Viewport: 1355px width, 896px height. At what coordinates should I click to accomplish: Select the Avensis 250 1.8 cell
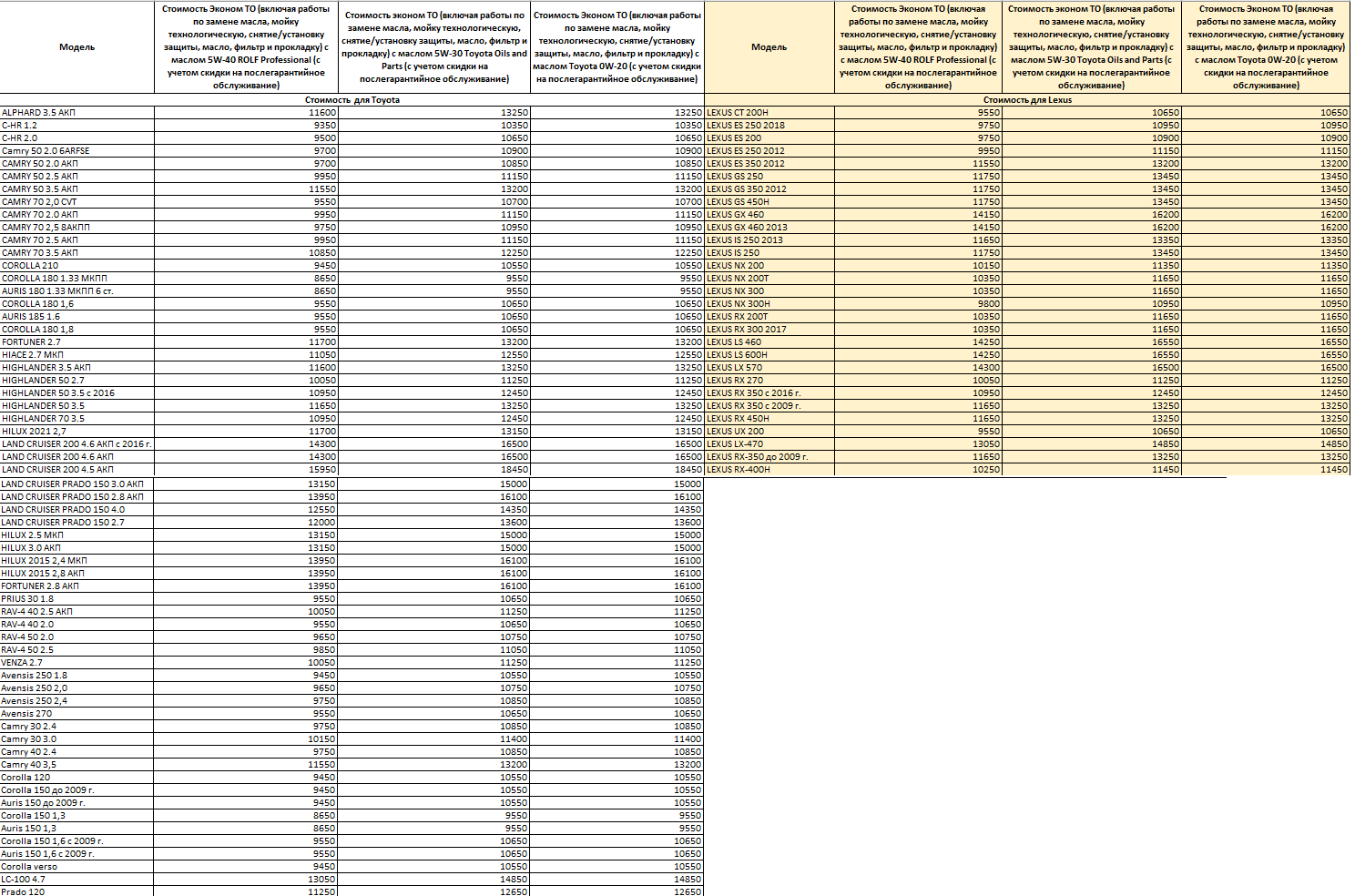tap(77, 676)
